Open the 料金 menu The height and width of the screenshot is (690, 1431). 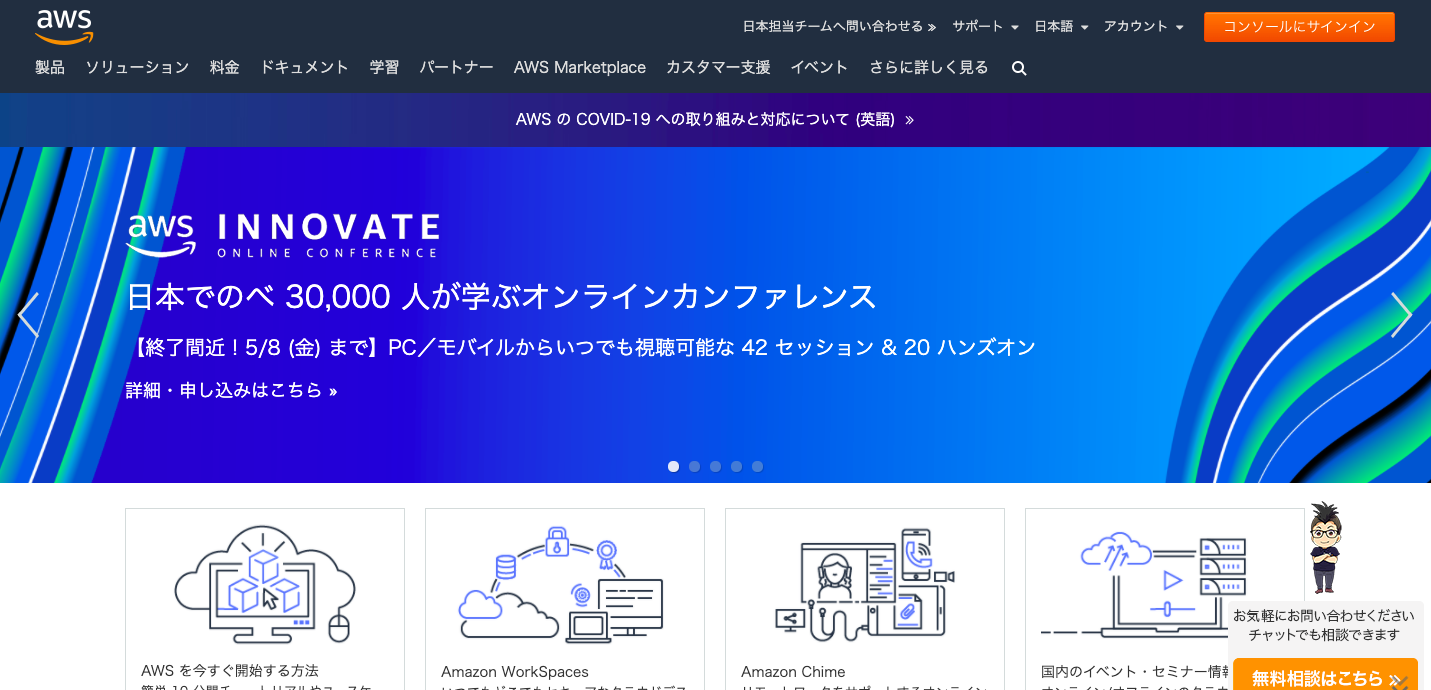[225, 68]
